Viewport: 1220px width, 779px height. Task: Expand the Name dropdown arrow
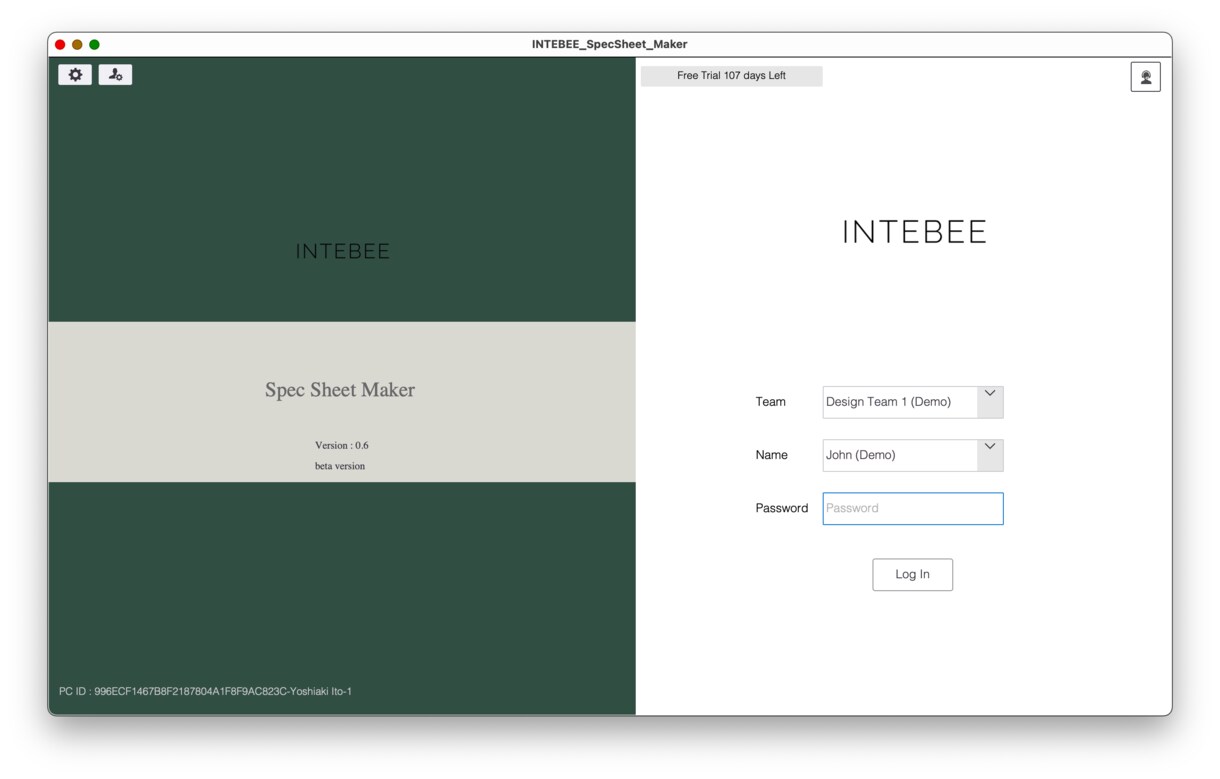point(990,455)
